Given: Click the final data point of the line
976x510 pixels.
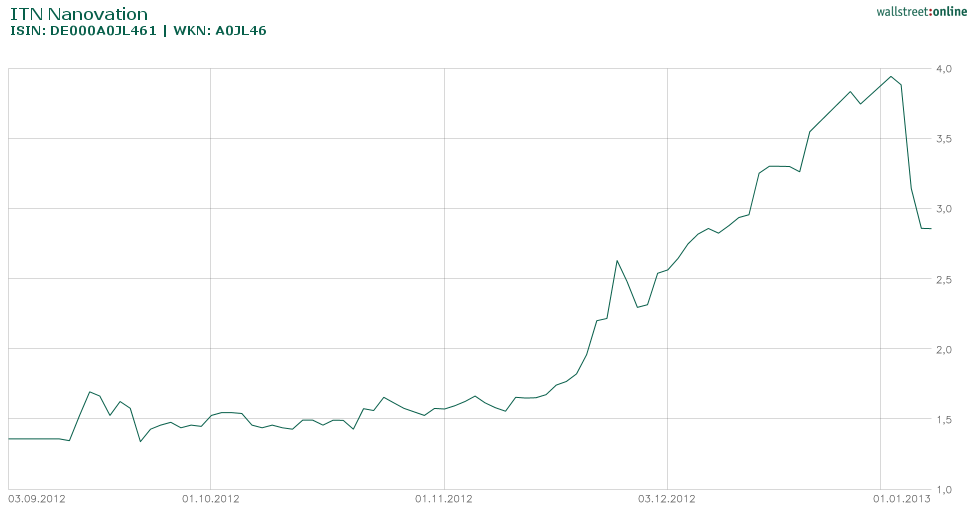Looking at the screenshot, I should 931,229.
